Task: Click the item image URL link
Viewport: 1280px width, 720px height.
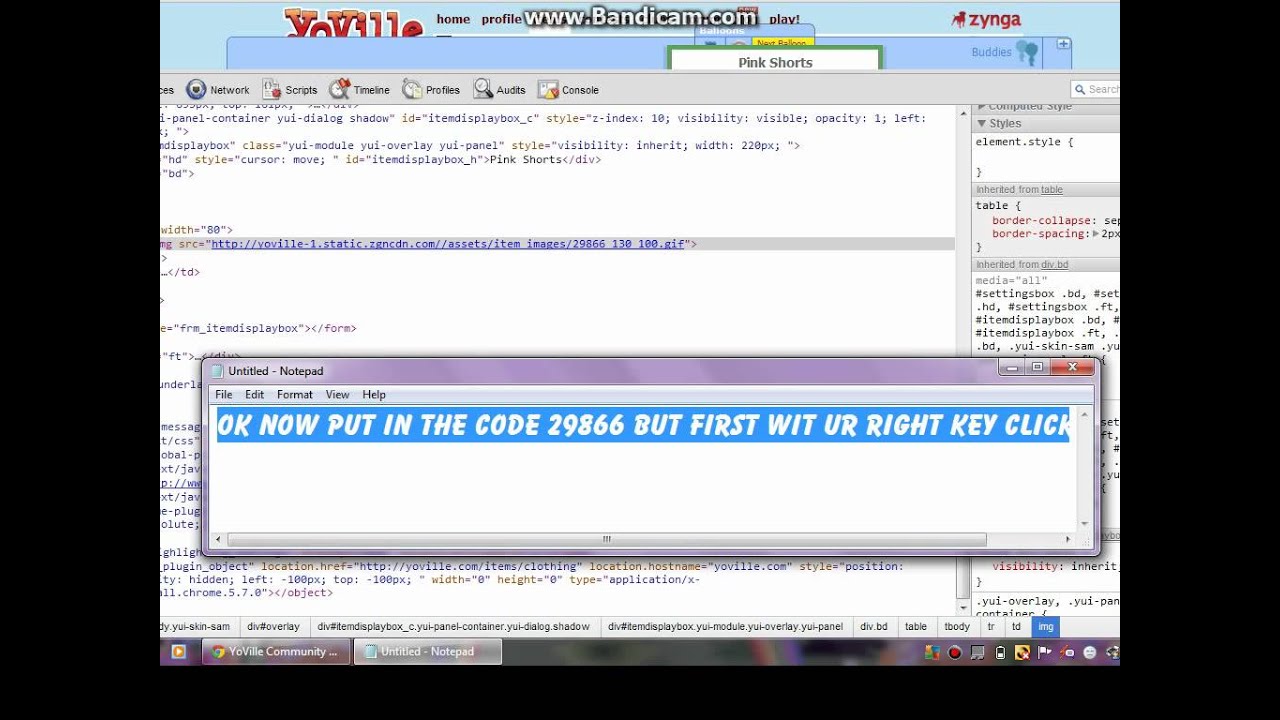Action: tap(448, 244)
